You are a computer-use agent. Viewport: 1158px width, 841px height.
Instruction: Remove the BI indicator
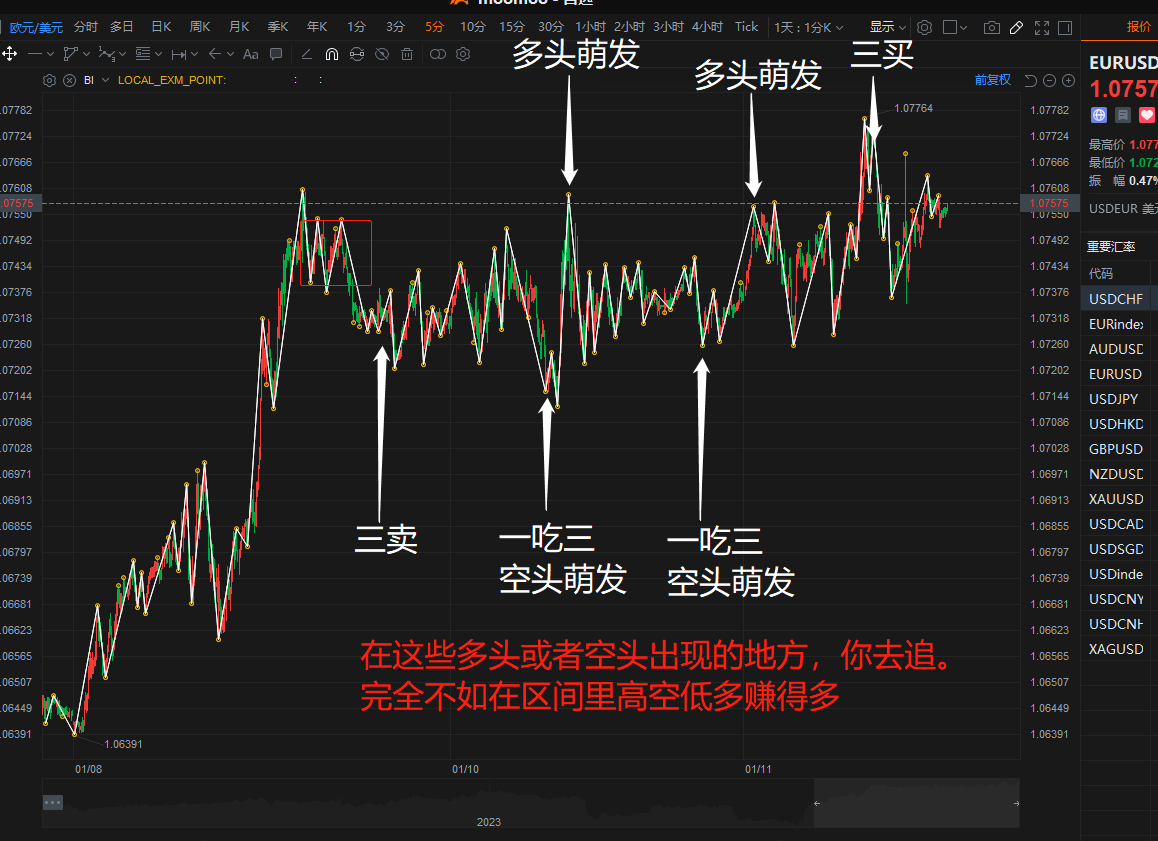[69, 80]
